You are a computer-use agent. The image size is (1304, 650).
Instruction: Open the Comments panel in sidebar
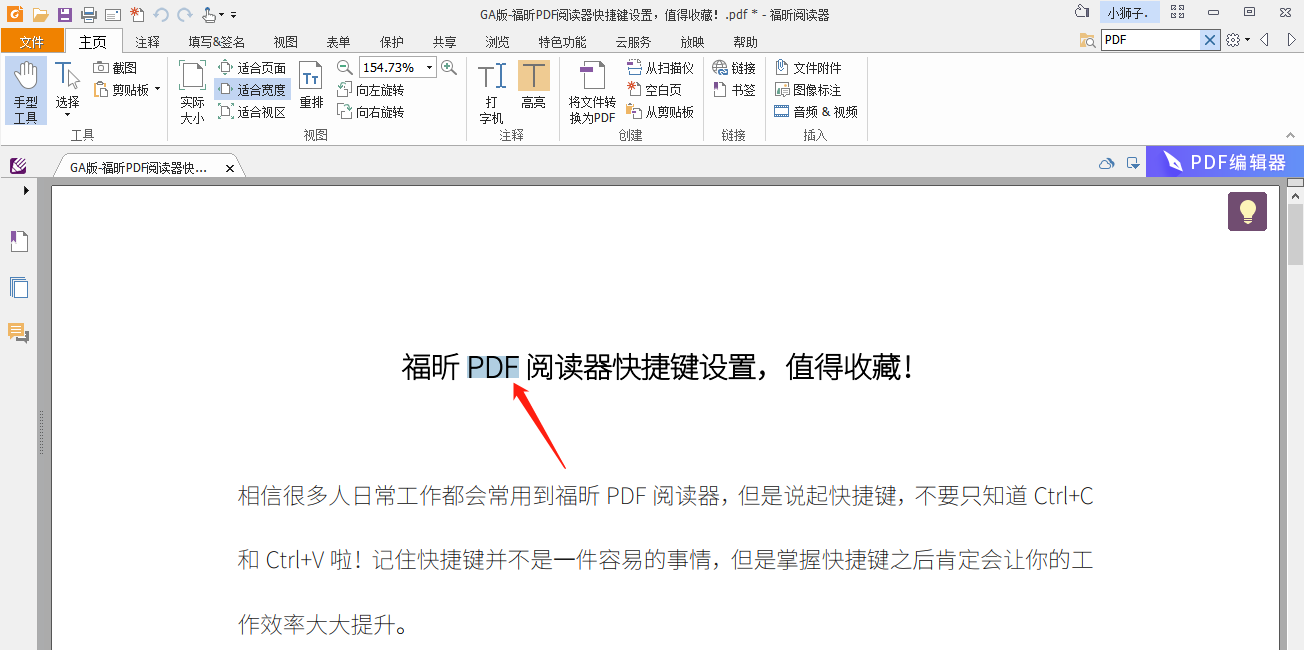coord(19,333)
